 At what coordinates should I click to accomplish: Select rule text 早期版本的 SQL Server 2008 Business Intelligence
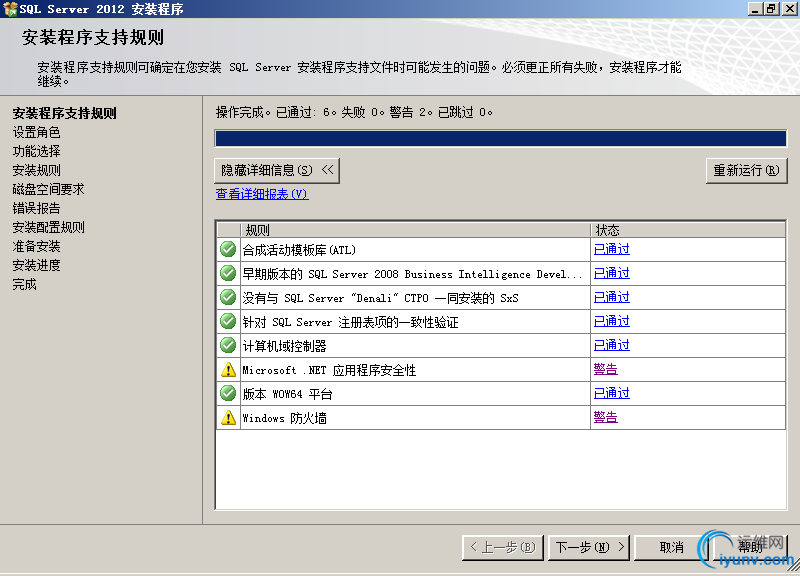pyautogui.click(x=412, y=274)
